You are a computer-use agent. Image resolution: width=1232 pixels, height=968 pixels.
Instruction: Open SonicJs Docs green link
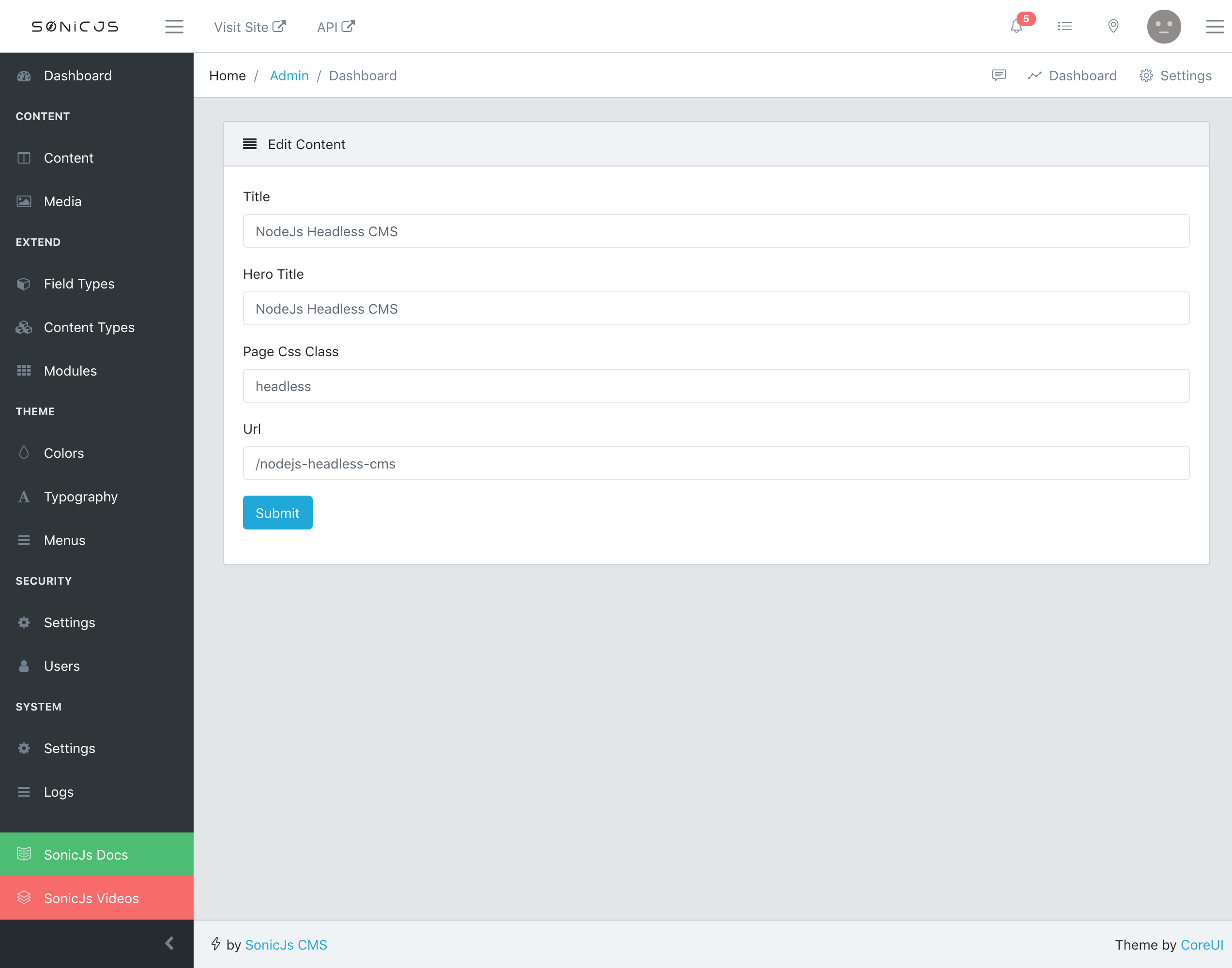tap(97, 854)
